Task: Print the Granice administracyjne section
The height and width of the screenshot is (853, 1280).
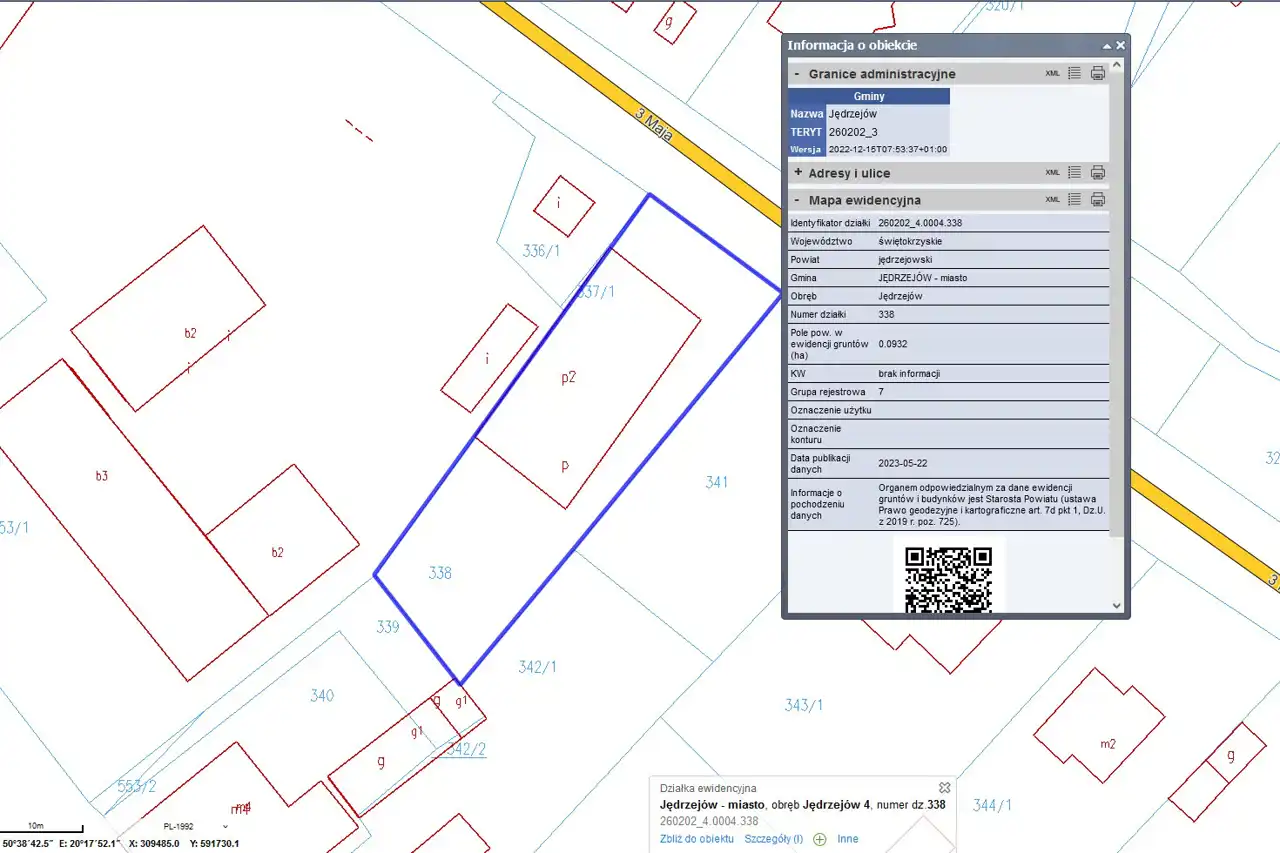Action: point(1097,73)
